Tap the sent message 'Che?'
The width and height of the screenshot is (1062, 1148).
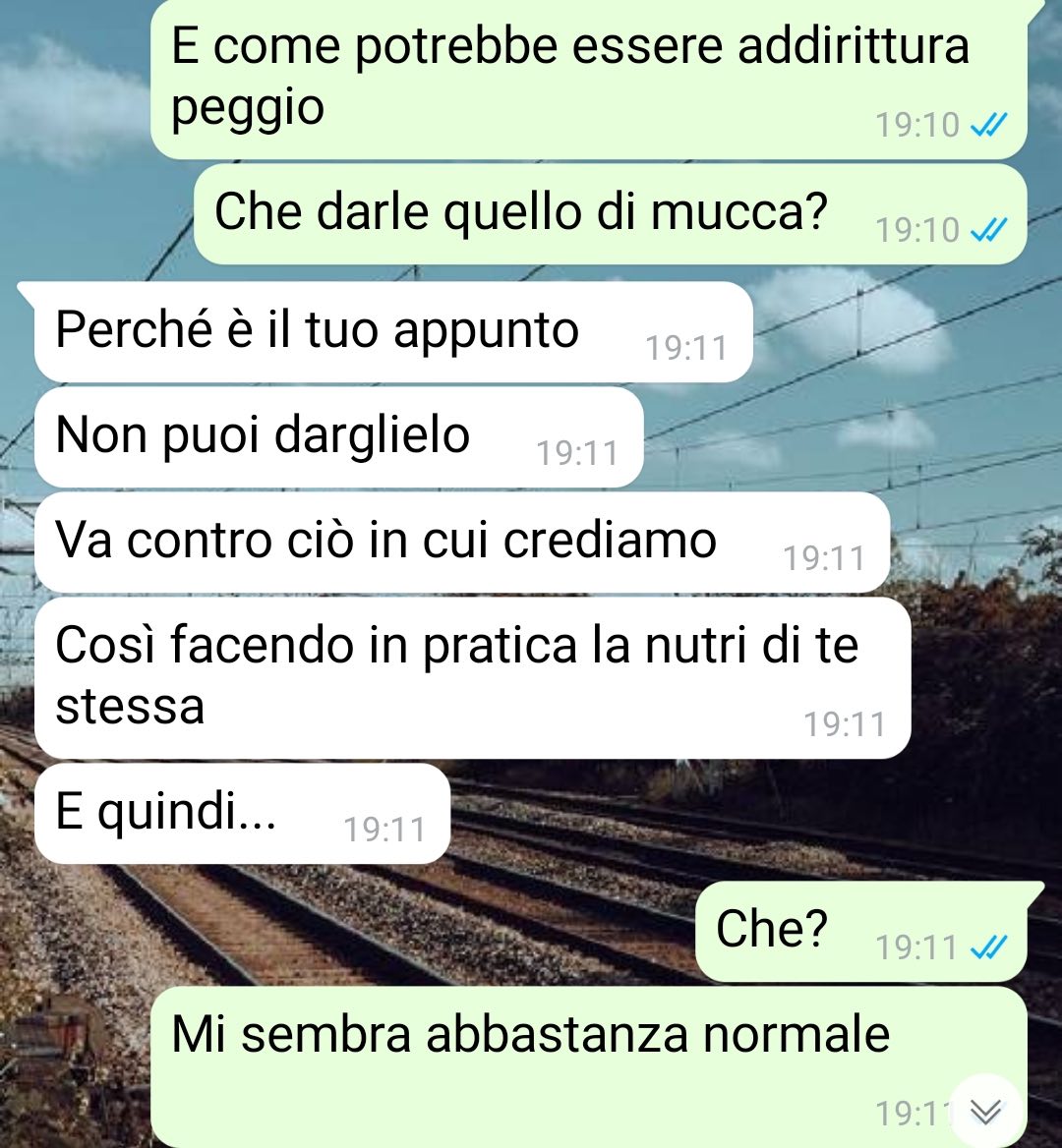click(861, 932)
